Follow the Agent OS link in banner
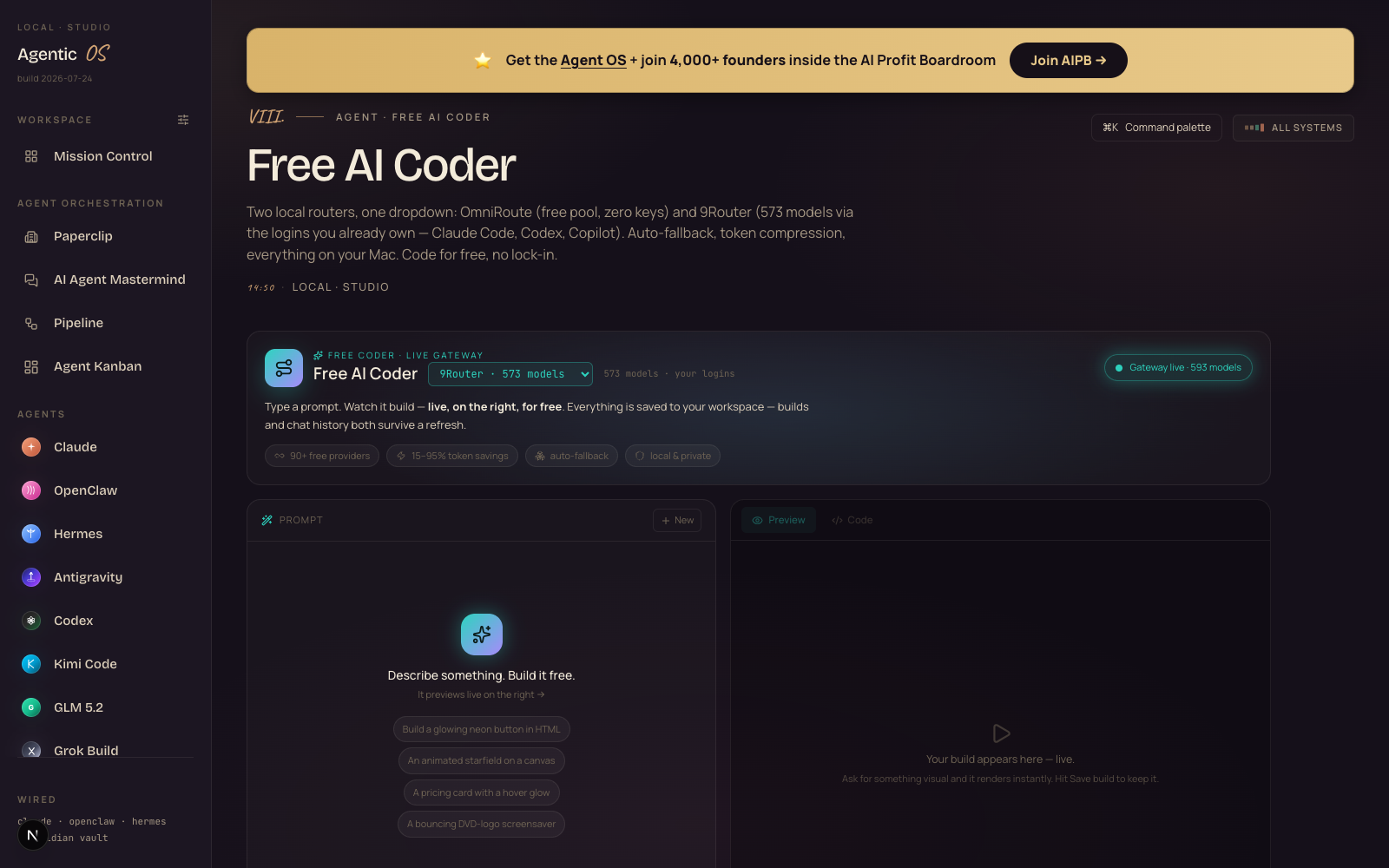 (x=593, y=60)
